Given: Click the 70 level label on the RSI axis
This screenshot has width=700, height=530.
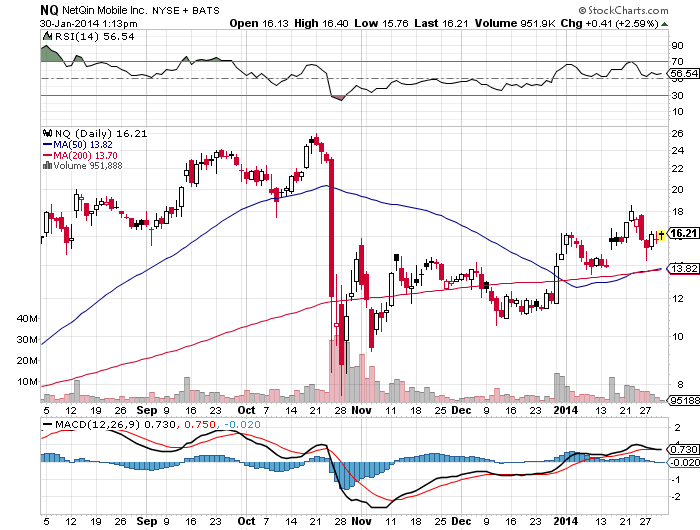Looking at the screenshot, I should 677,62.
